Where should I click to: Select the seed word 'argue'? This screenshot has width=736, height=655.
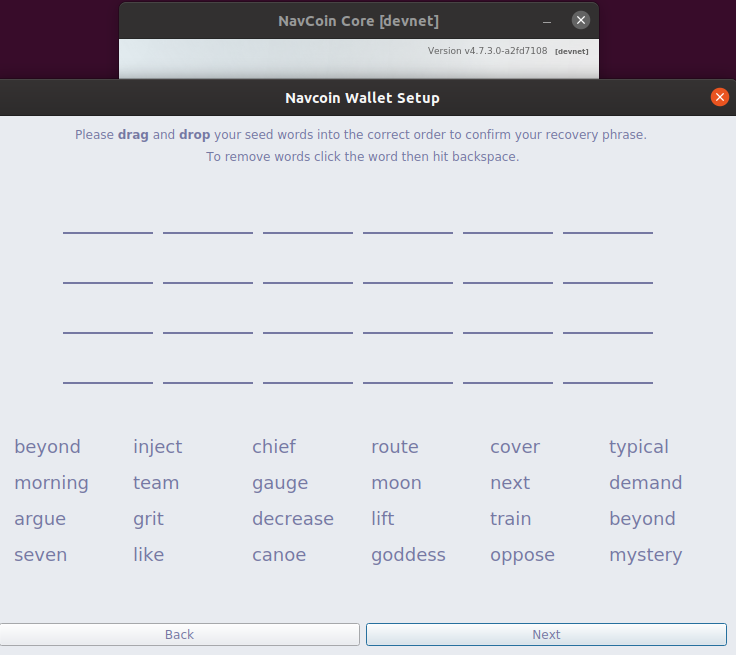(x=40, y=520)
